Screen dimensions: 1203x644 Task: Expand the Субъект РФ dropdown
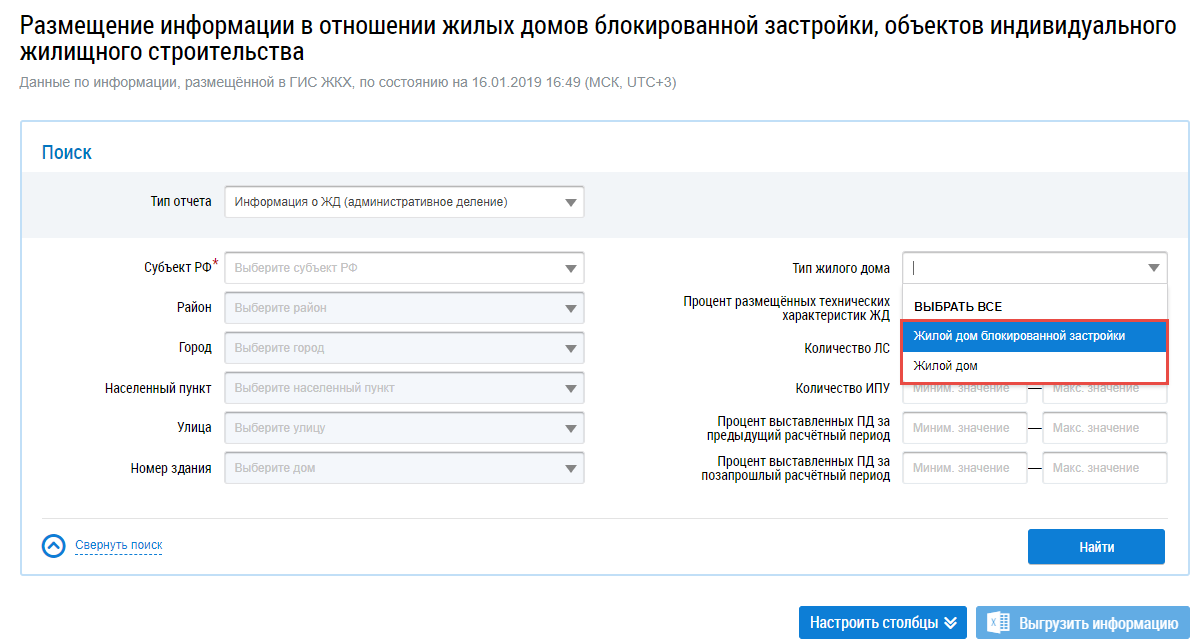click(x=404, y=268)
